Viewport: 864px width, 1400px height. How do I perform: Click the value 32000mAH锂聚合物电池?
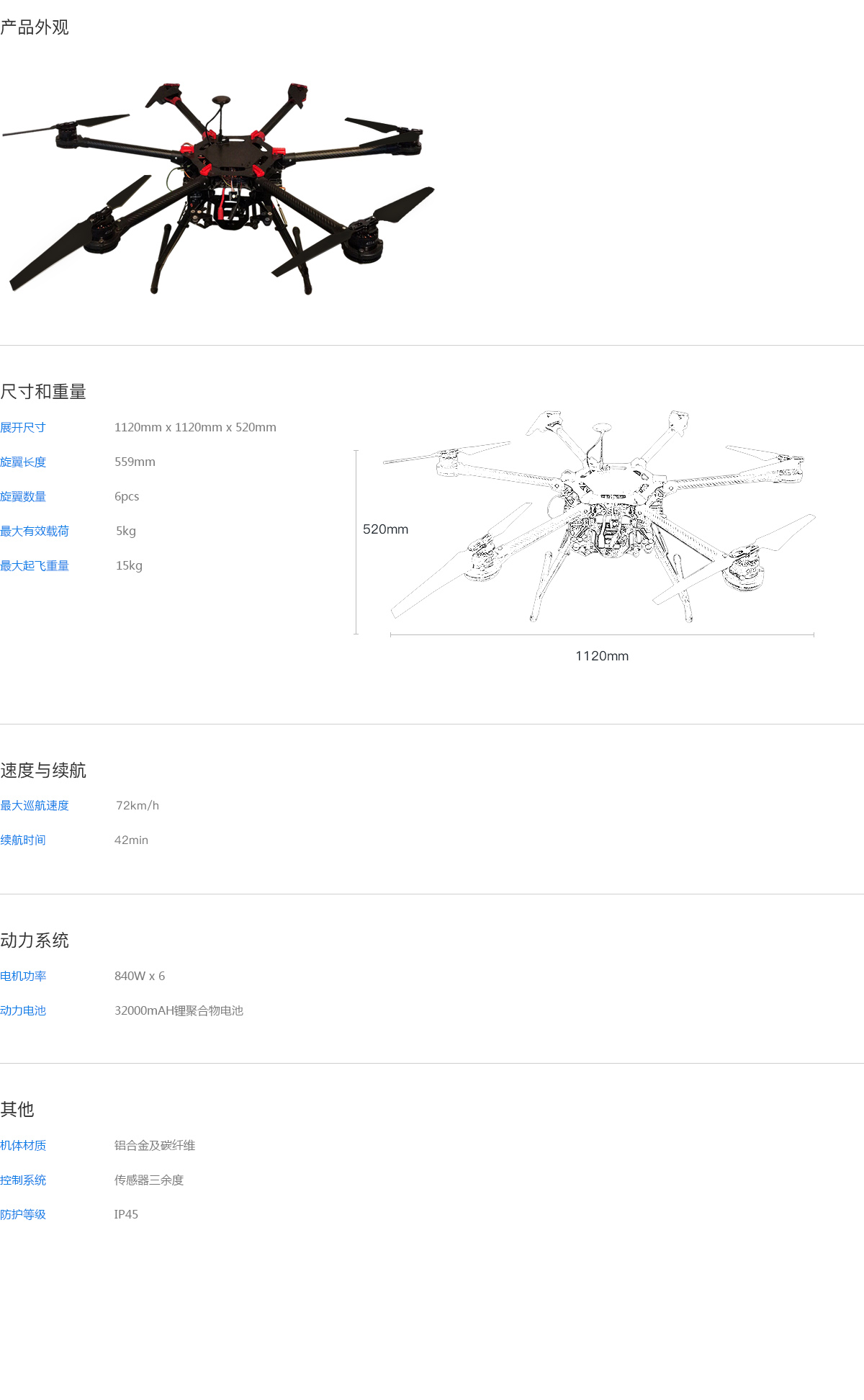179,1011
